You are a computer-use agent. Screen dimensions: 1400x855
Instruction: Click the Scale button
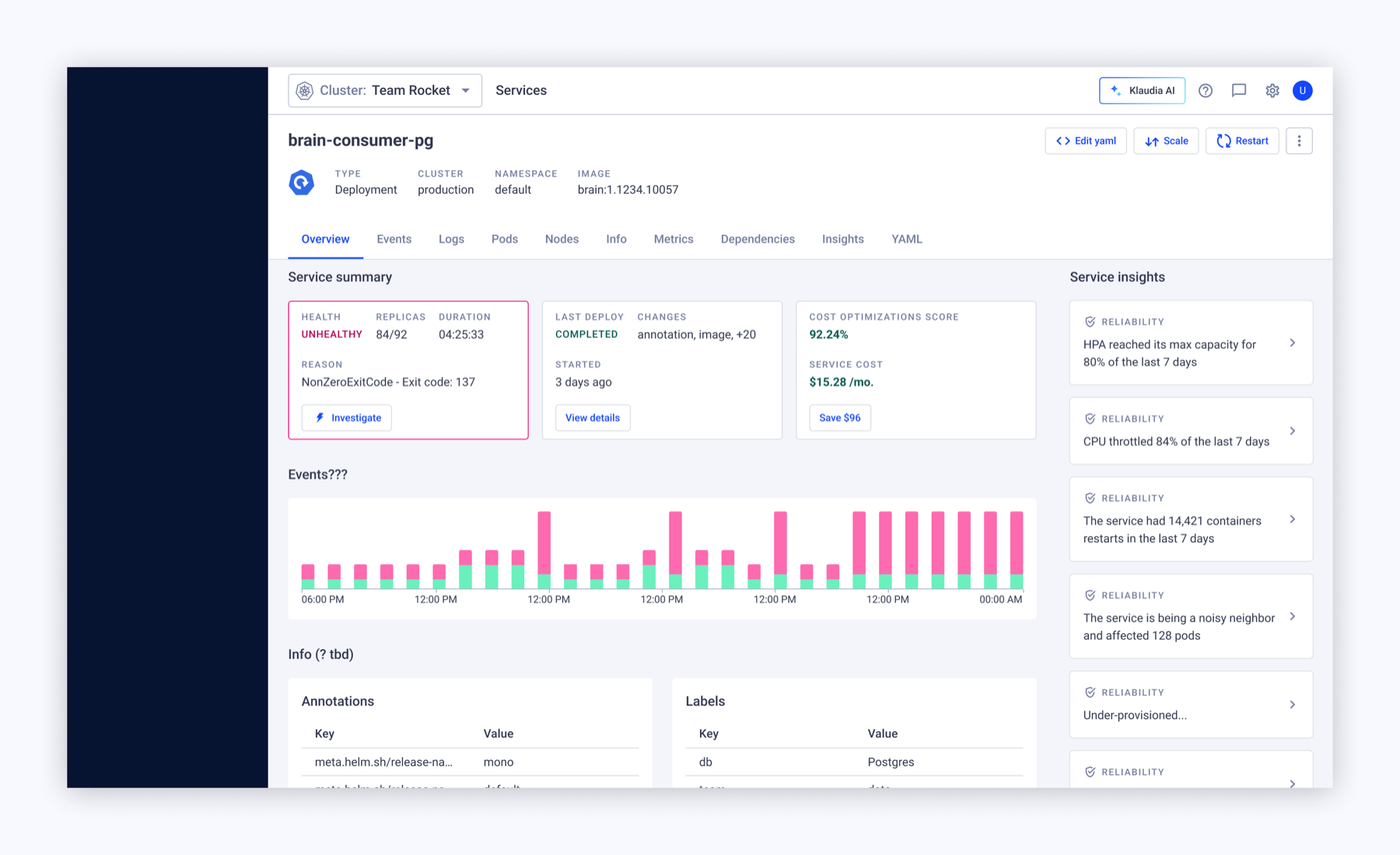click(1166, 141)
